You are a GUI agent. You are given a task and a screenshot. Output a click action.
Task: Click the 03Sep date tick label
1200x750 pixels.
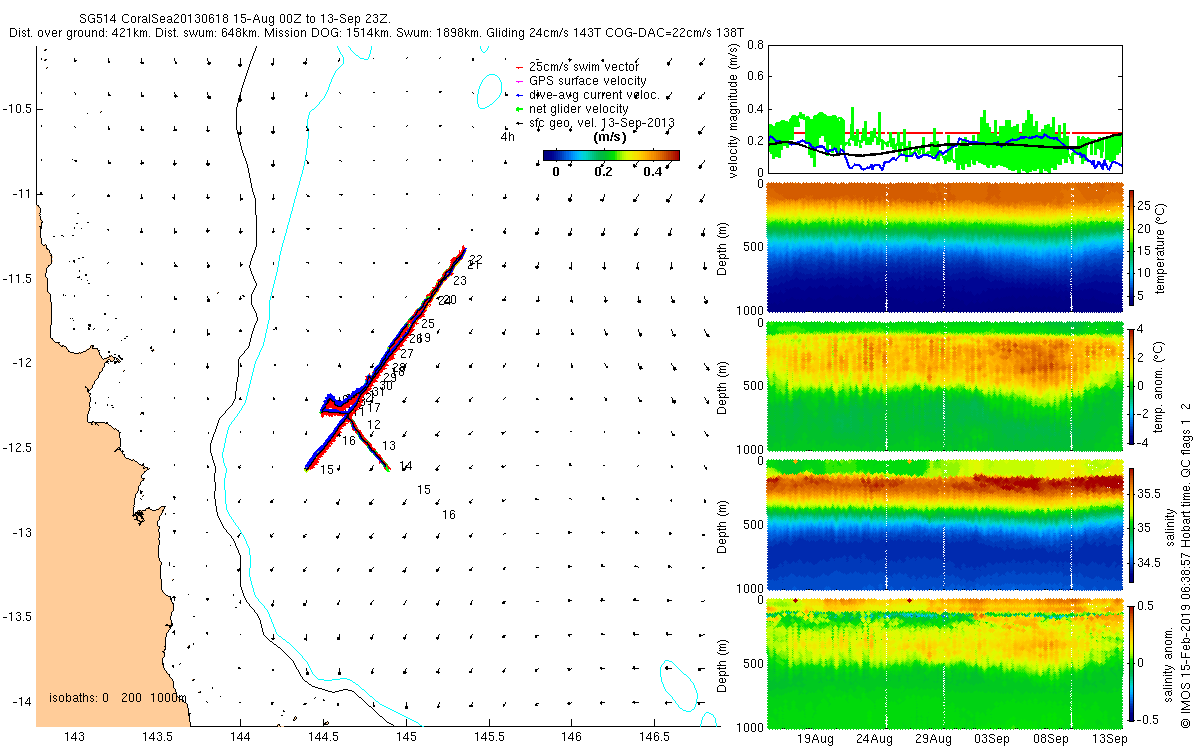pyautogui.click(x=991, y=739)
